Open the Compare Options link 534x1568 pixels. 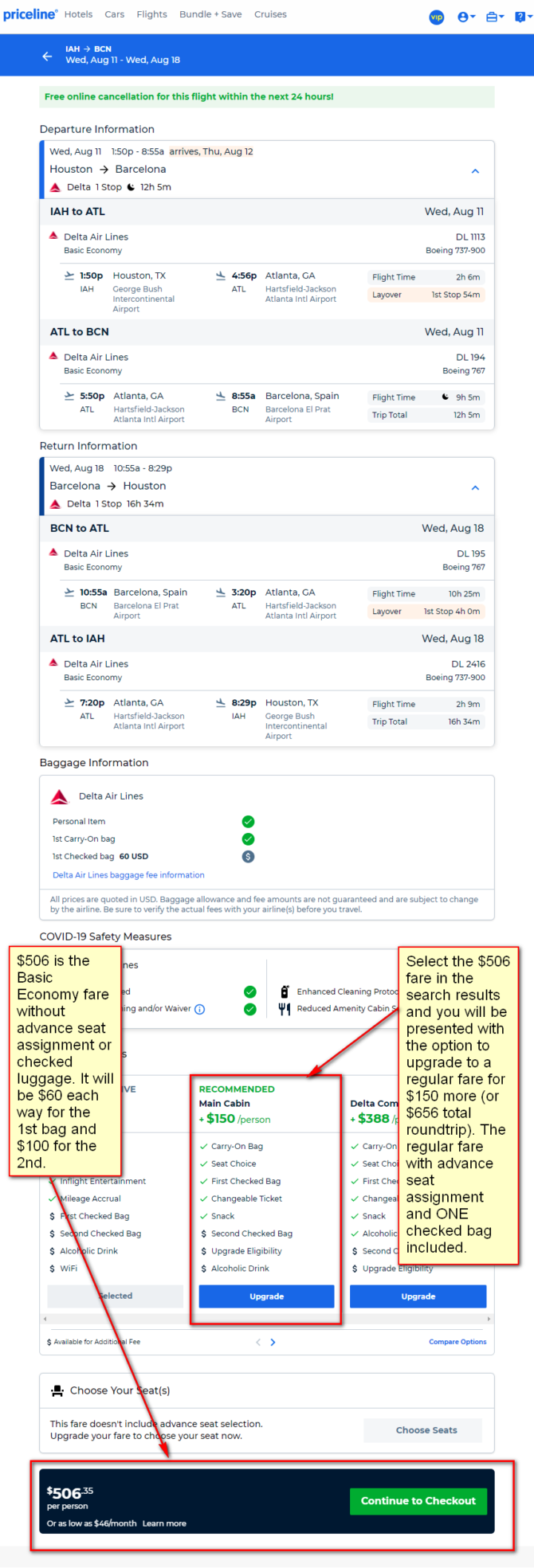[457, 1342]
